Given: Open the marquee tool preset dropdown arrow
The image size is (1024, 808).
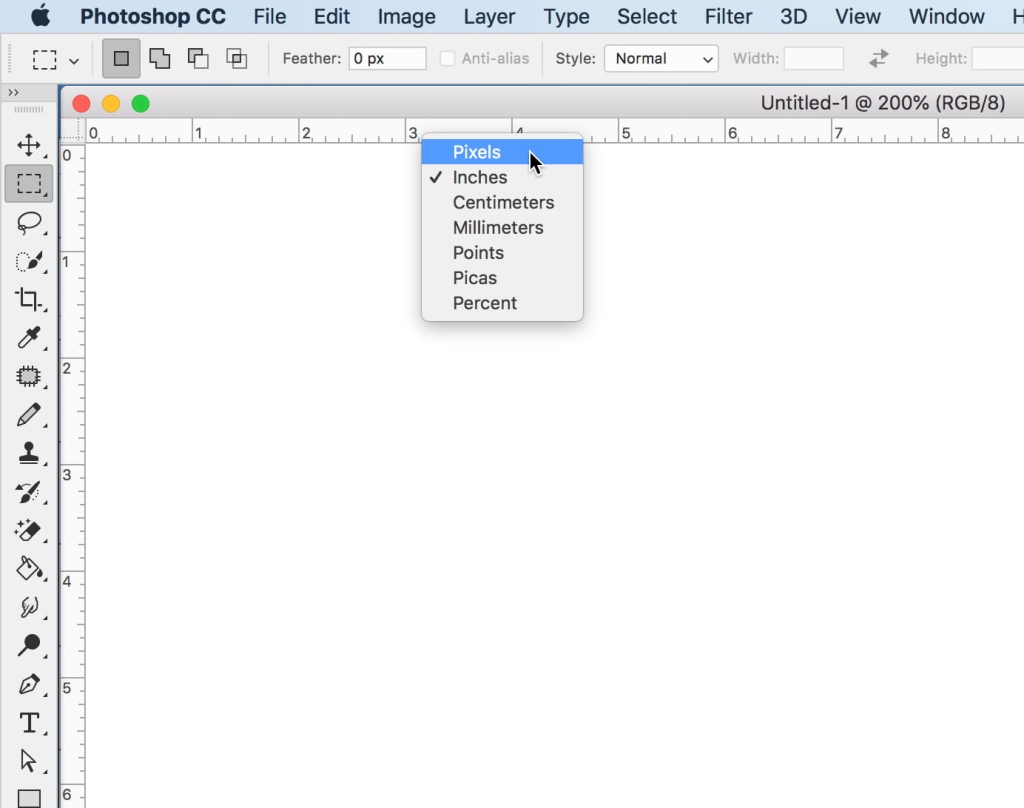Looking at the screenshot, I should (72, 58).
